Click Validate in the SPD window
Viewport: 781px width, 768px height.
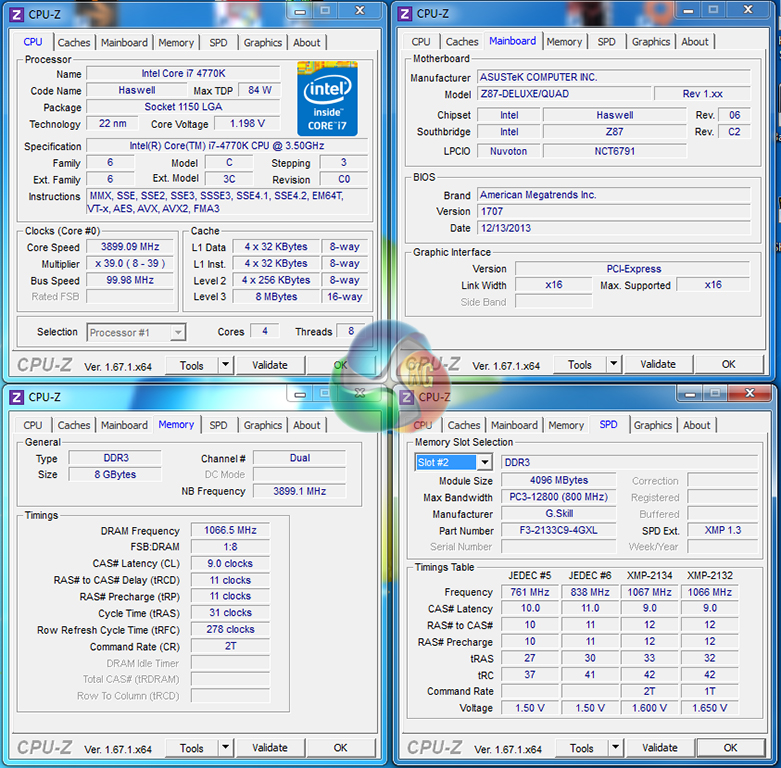coord(659,748)
